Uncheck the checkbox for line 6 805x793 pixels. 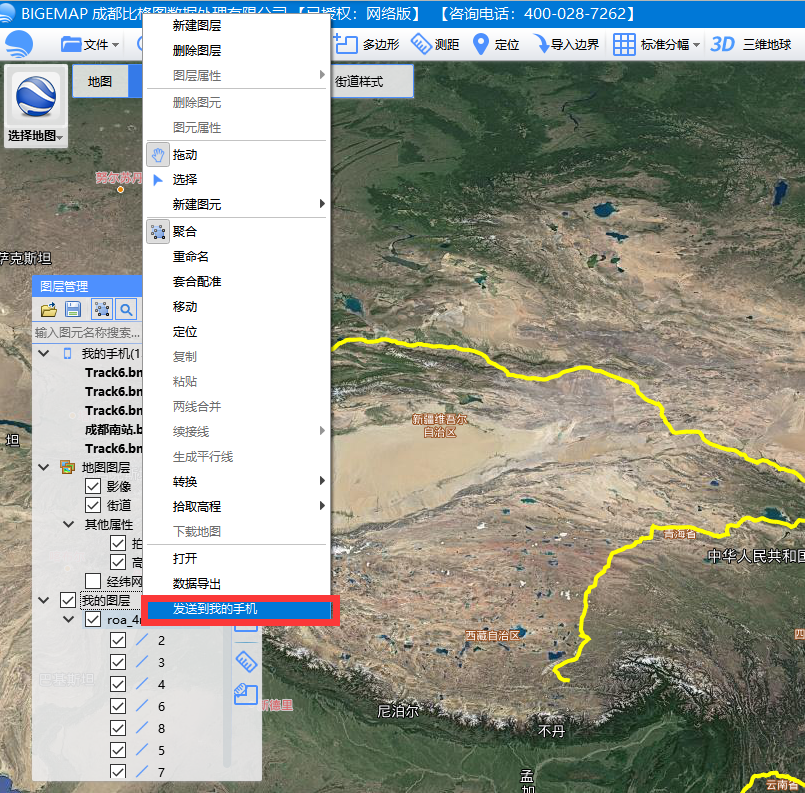point(118,706)
